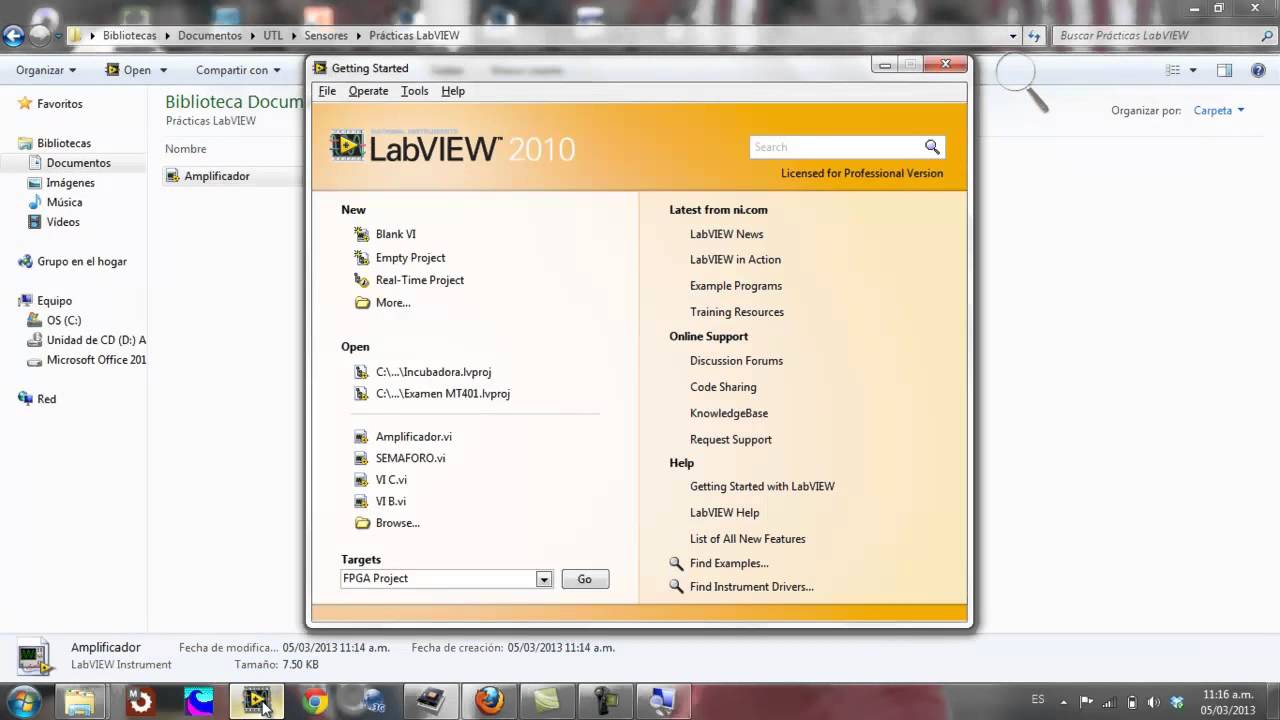1280x720 pixels.
Task: Click Explorer's refresh button beside address bar
Action: 1035,35
